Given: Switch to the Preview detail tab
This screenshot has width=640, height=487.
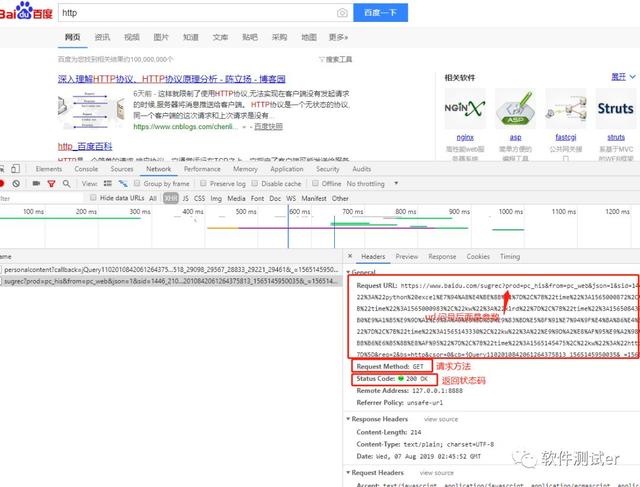Looking at the screenshot, I should pos(407,256).
